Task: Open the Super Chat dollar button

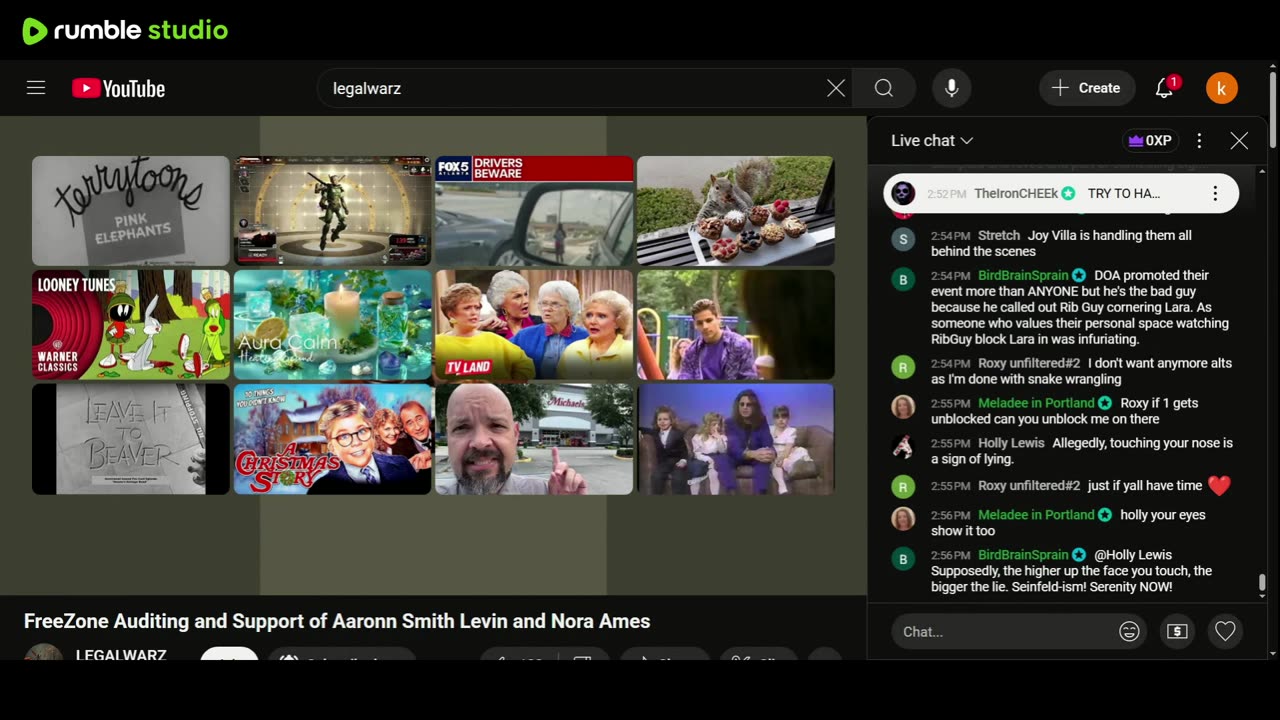Action: (1177, 631)
